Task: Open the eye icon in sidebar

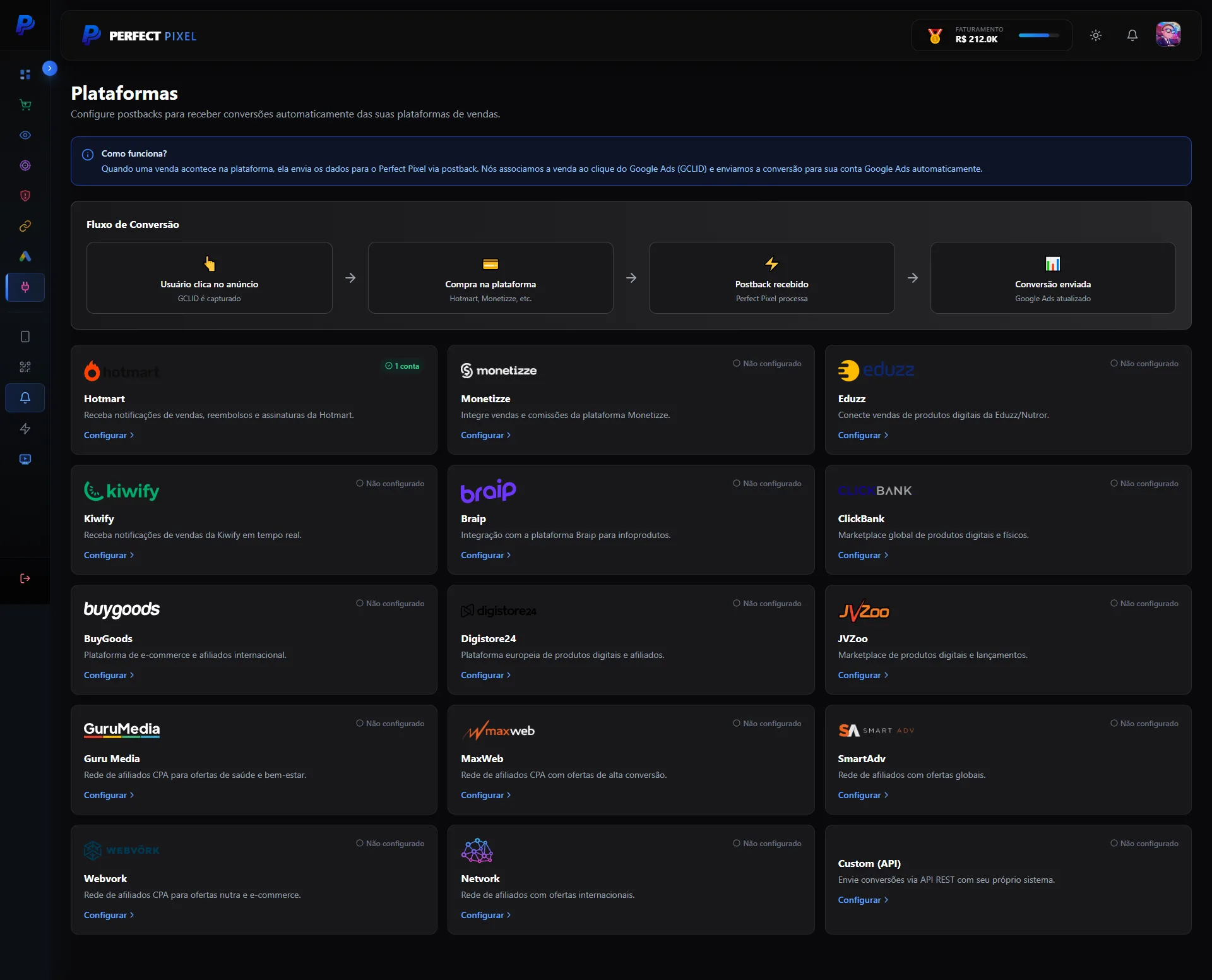Action: tap(25, 135)
